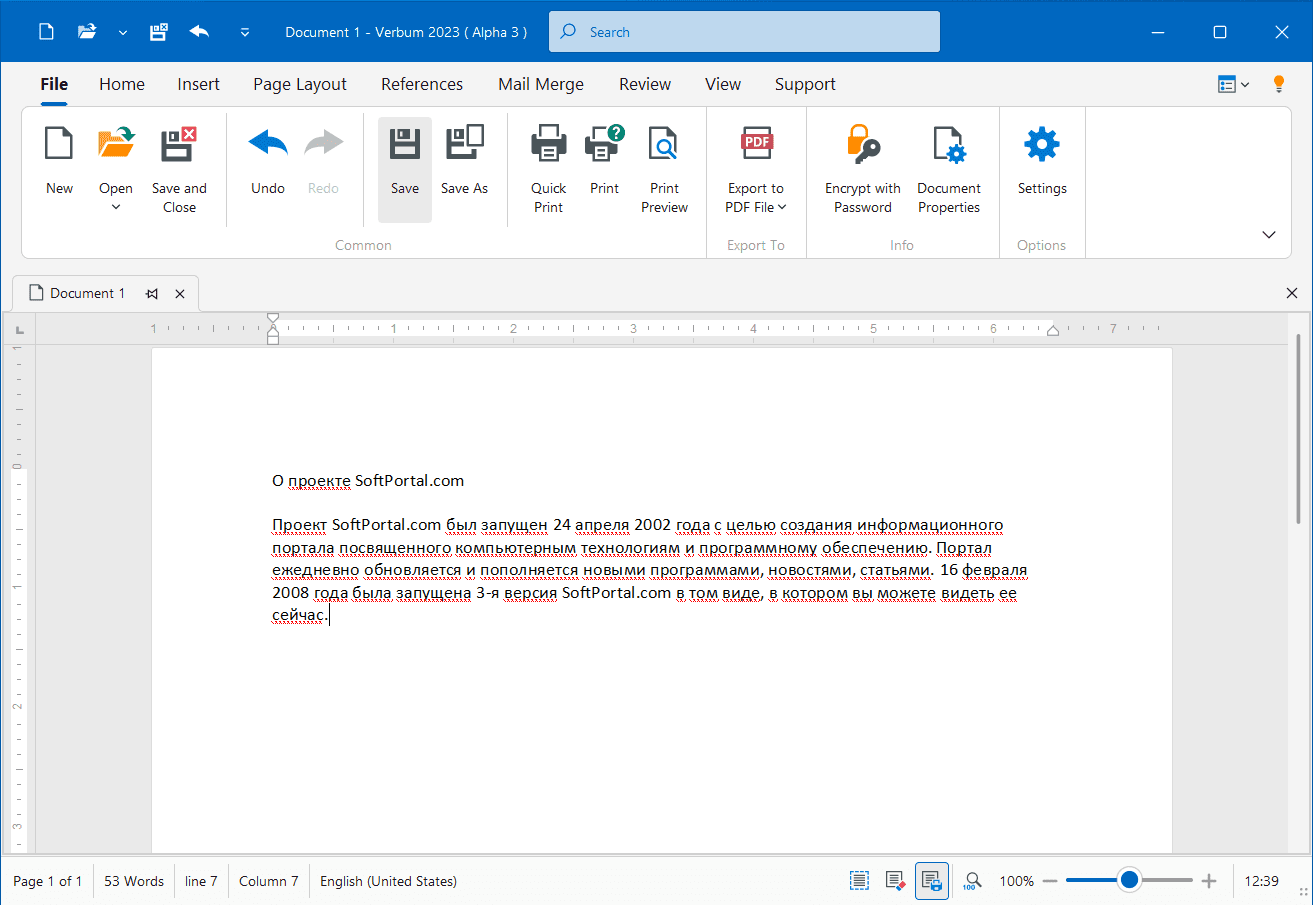
Task: Click the Search box in the title bar
Action: 744,32
